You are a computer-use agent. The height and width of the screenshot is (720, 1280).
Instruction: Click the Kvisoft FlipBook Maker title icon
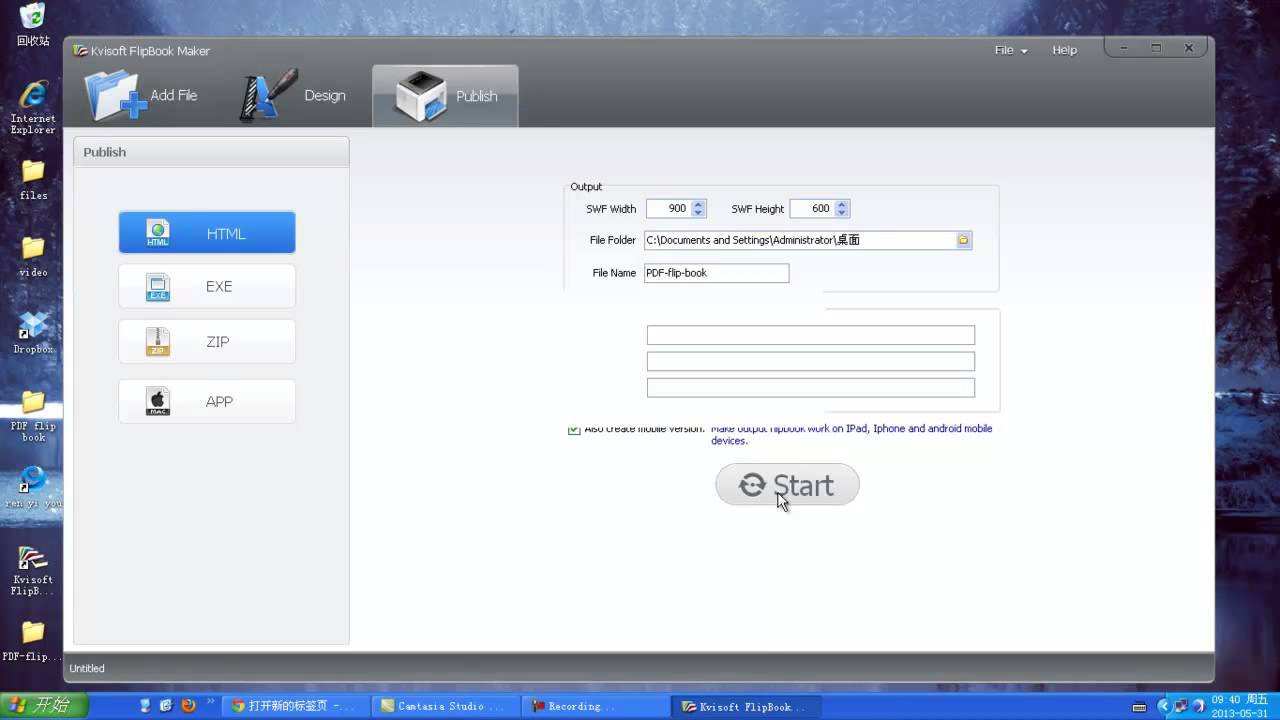coord(80,51)
